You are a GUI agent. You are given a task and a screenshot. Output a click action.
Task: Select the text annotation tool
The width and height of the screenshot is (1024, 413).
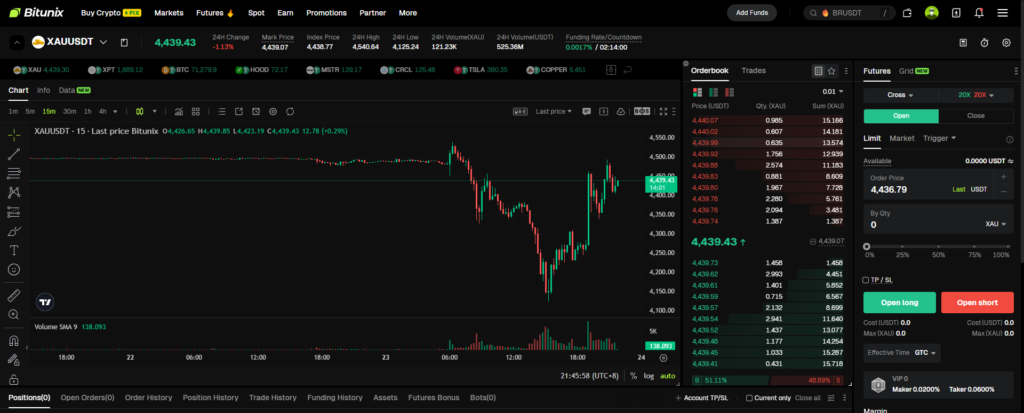click(14, 250)
